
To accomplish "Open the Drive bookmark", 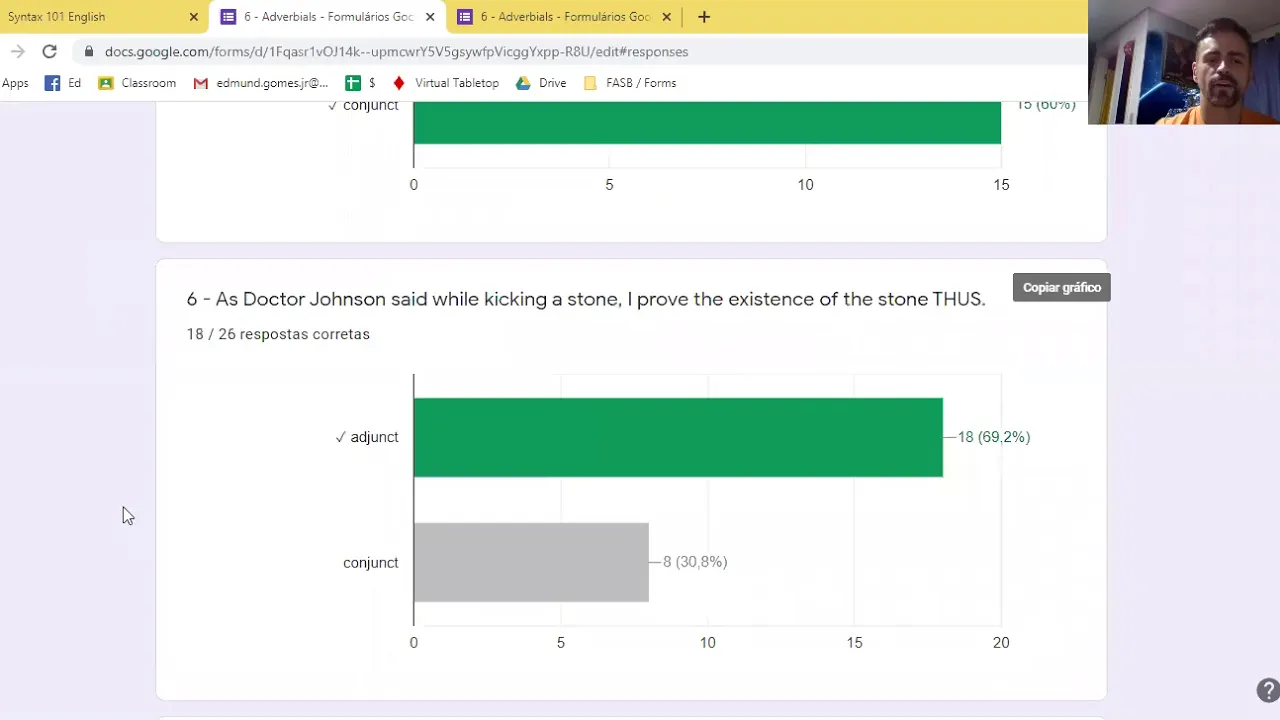I will [x=541, y=83].
